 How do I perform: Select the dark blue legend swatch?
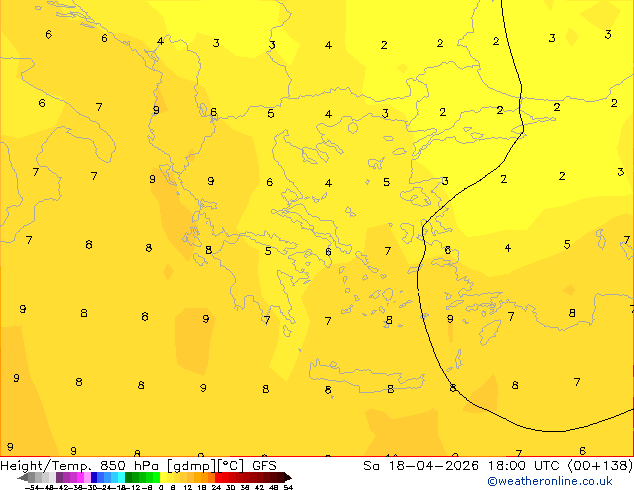(x=94, y=478)
